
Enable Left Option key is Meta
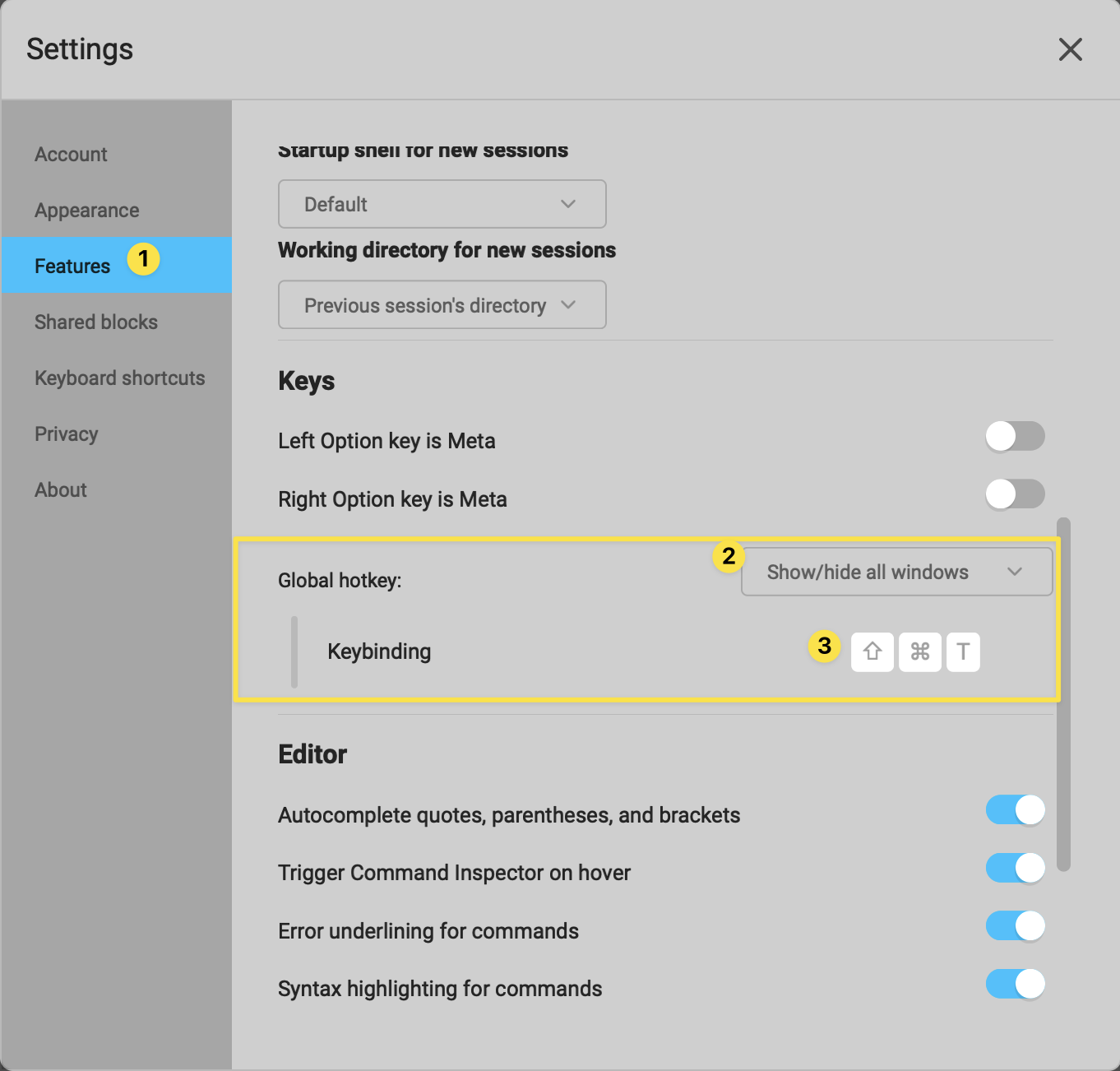click(x=1015, y=437)
